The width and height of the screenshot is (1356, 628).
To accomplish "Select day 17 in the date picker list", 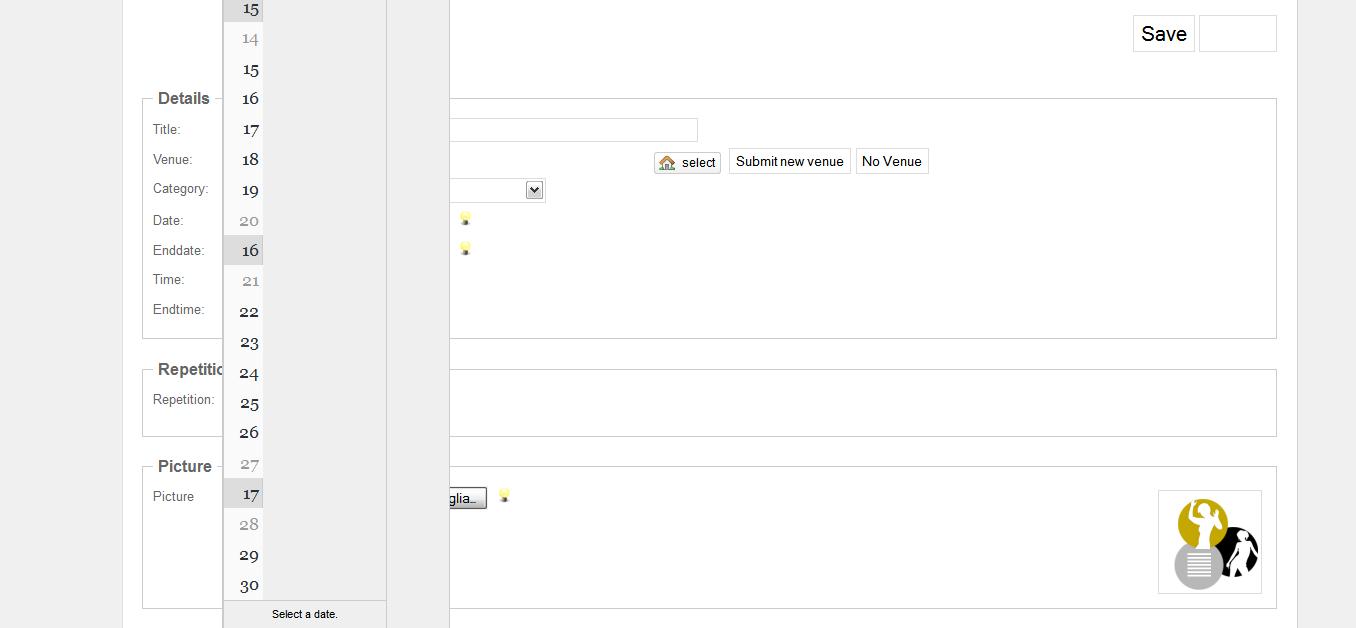I will pos(249,493).
